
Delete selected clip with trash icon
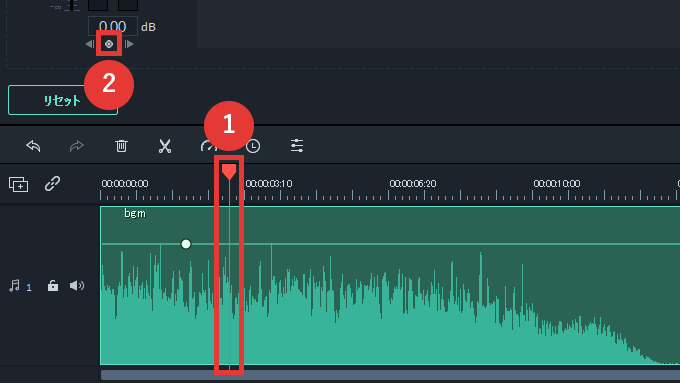[x=121, y=146]
